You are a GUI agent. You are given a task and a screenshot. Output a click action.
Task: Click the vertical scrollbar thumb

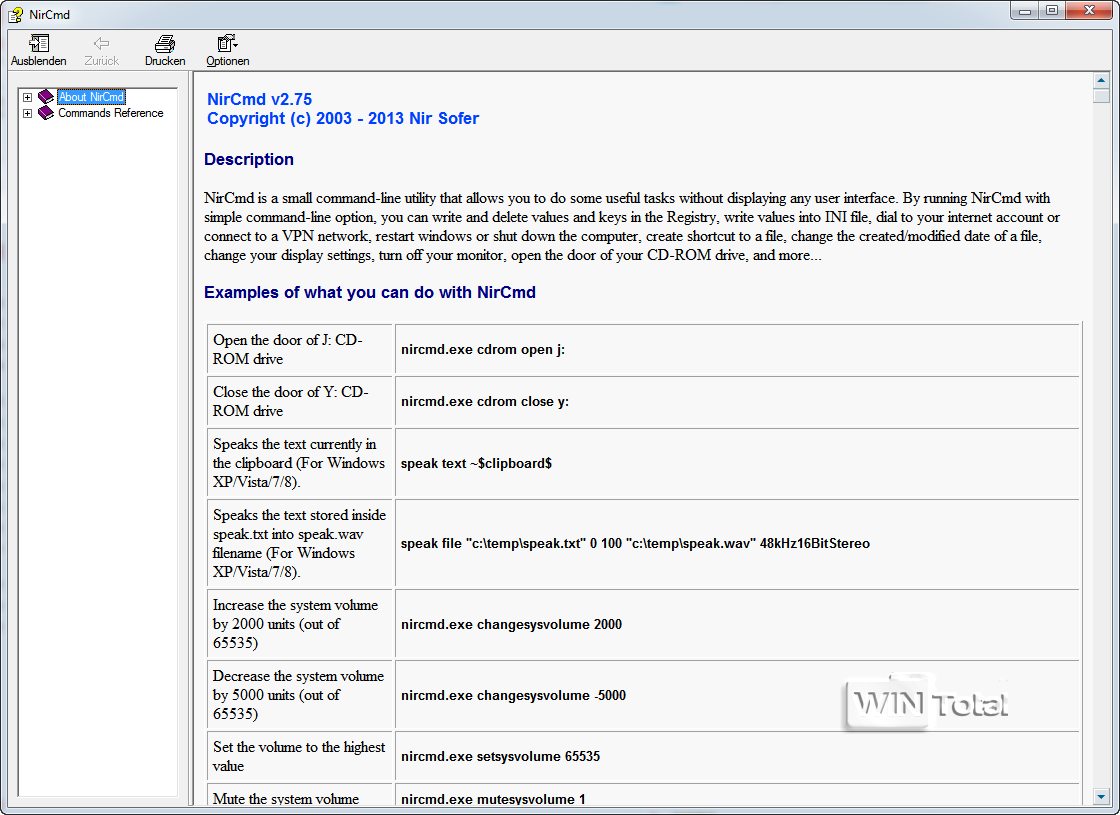[1101, 97]
